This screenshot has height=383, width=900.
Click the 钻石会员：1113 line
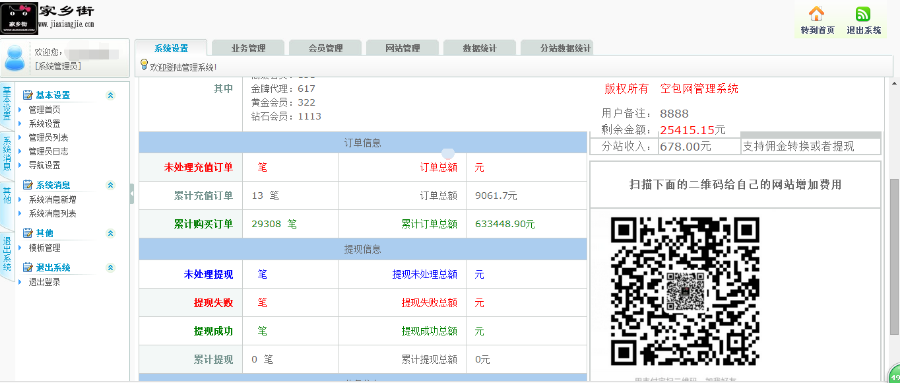(286, 117)
